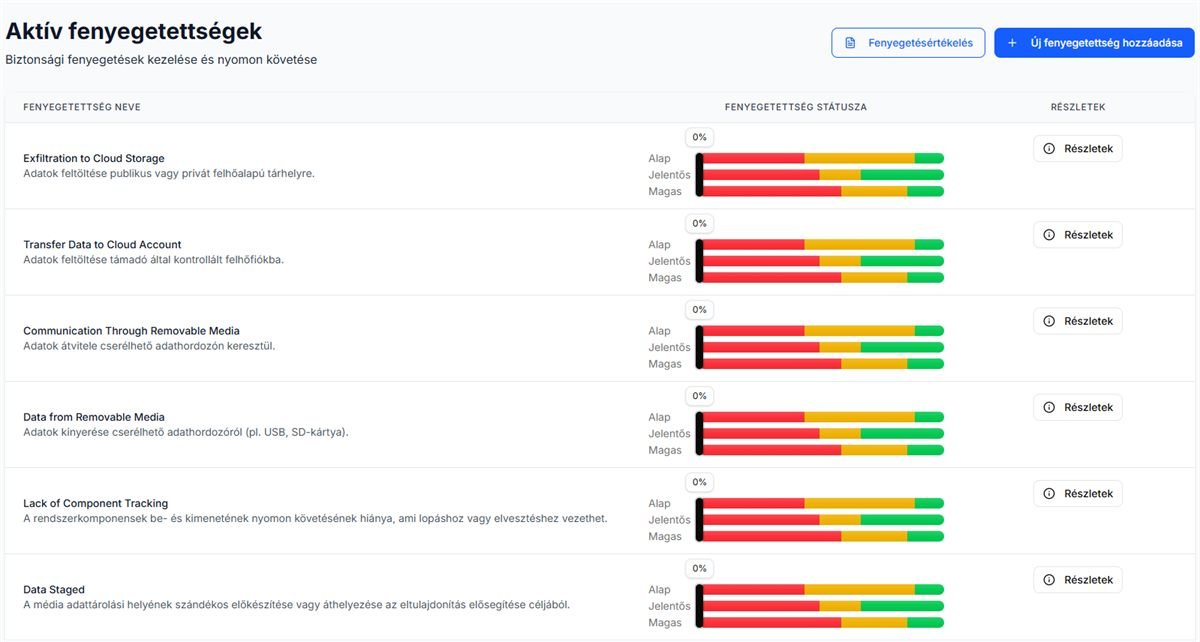Click Jelentős bar for Communication Through Removable Media
The height and width of the screenshot is (642, 1200).
click(x=822, y=347)
